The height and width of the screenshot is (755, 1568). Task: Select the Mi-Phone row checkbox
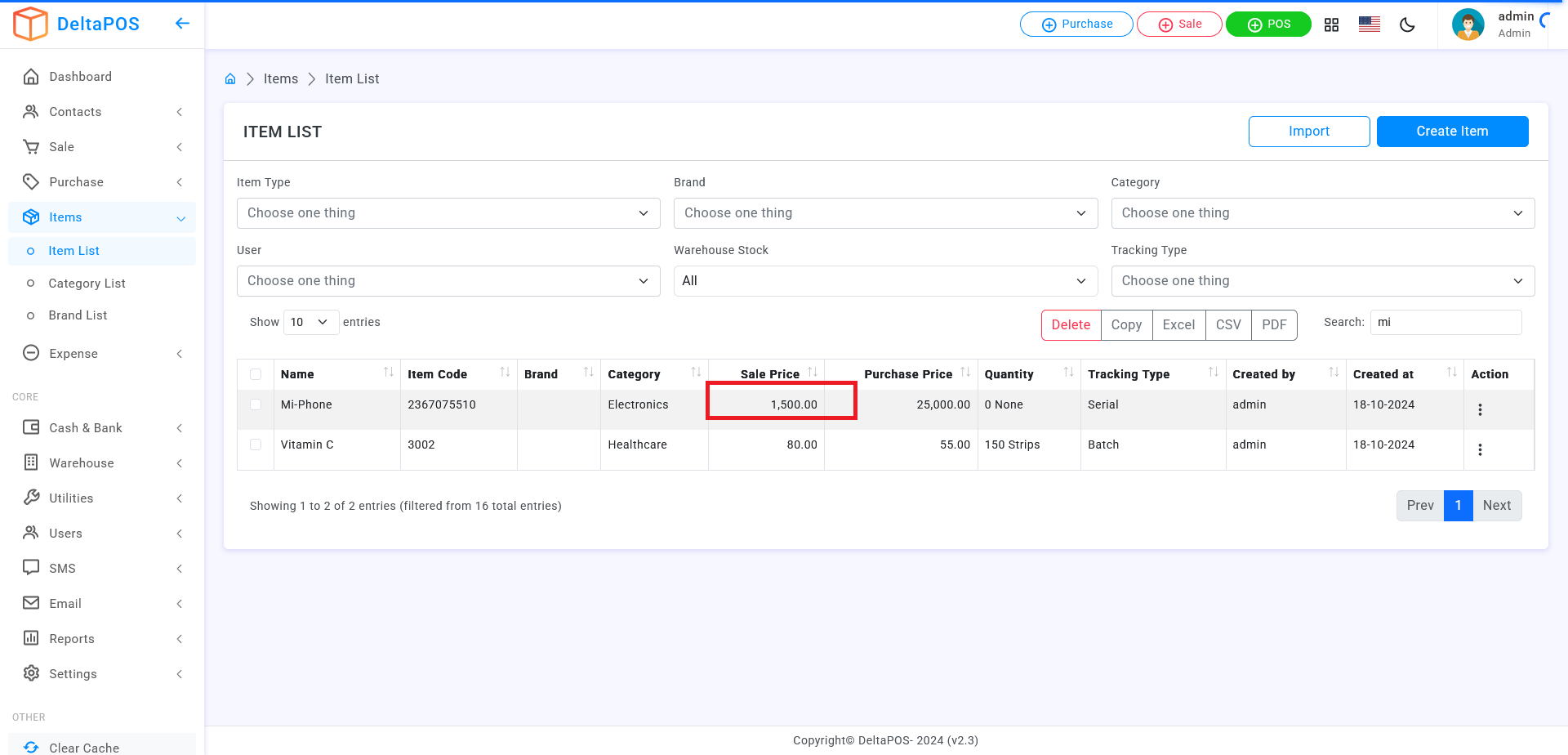(256, 404)
